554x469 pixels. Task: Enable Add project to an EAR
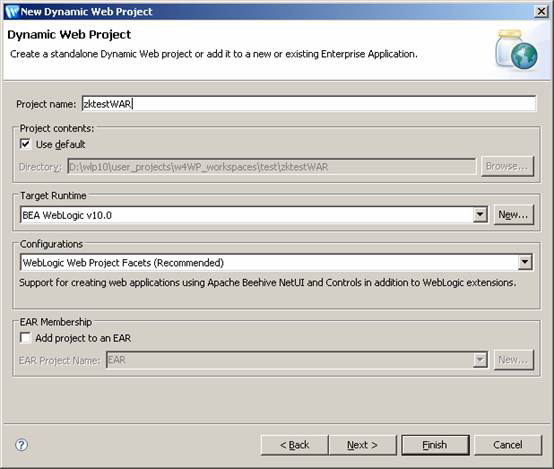(25, 338)
